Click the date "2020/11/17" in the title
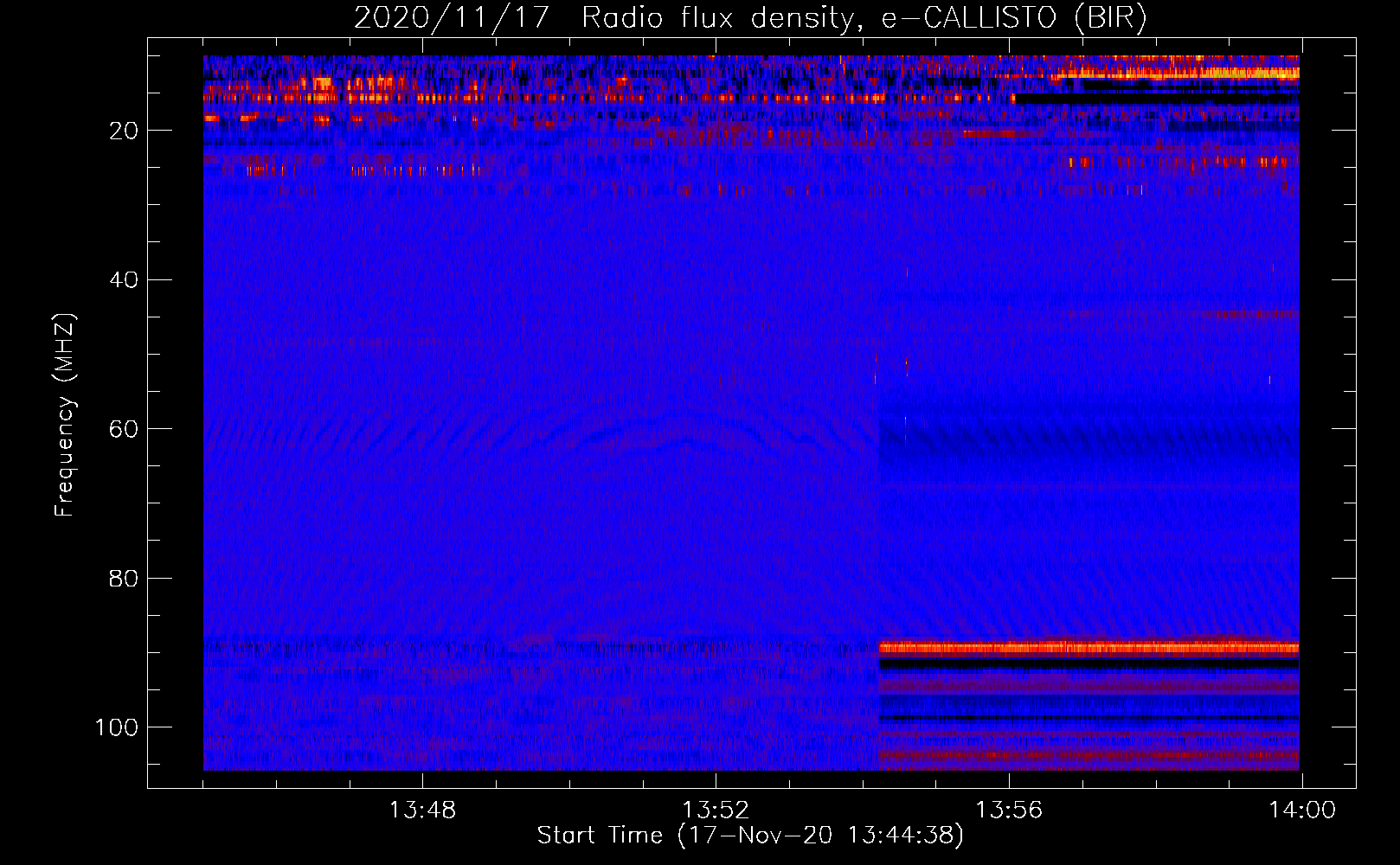1400x865 pixels. [x=452, y=17]
